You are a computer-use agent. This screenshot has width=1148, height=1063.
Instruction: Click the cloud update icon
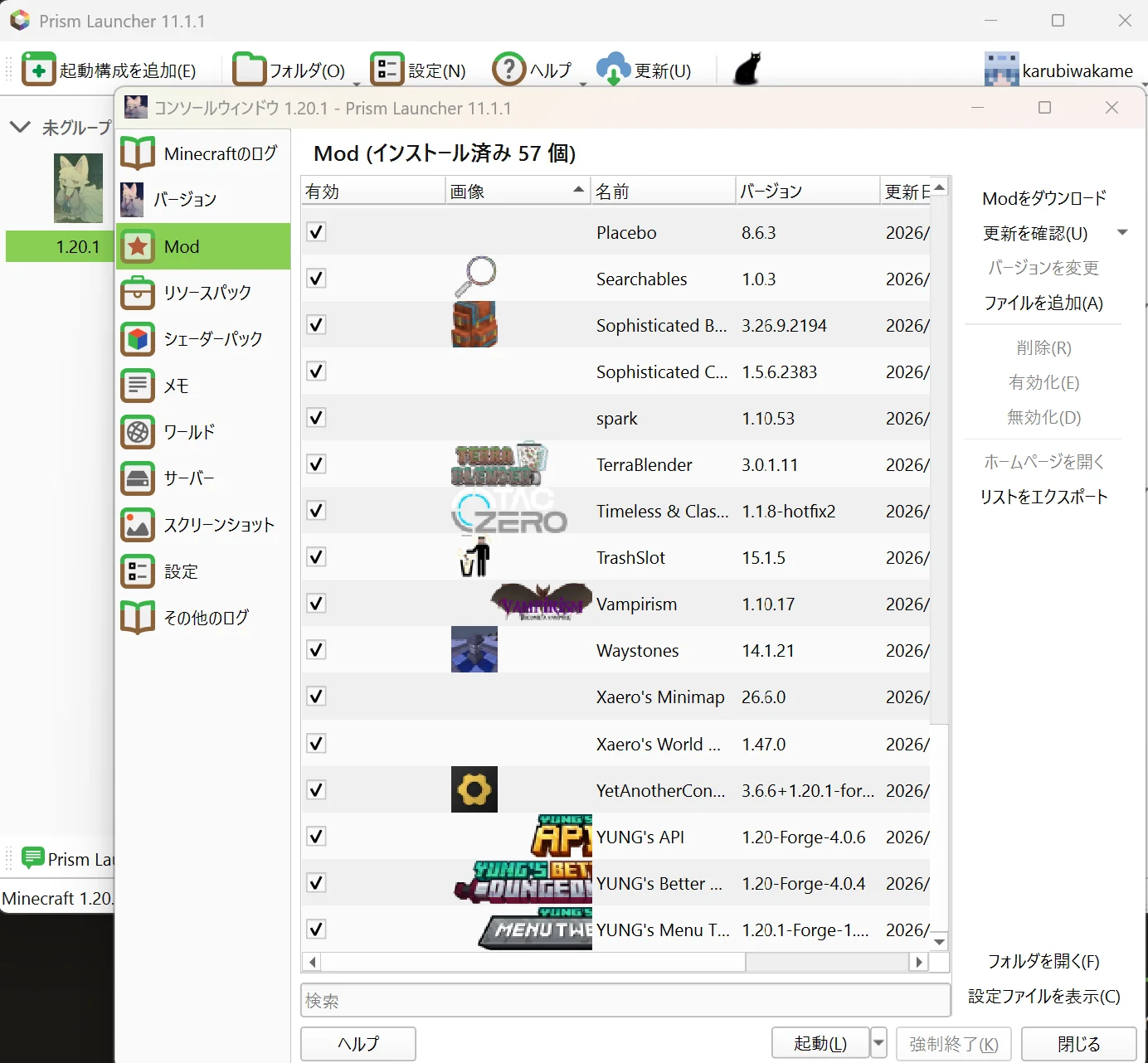point(613,70)
